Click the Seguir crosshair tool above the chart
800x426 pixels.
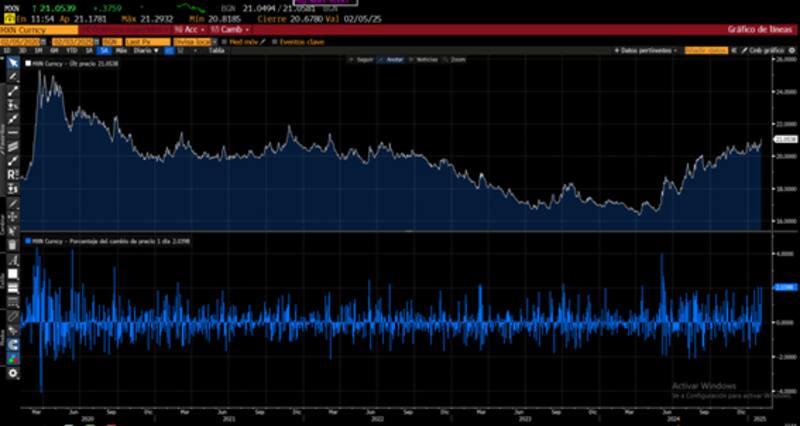point(361,60)
